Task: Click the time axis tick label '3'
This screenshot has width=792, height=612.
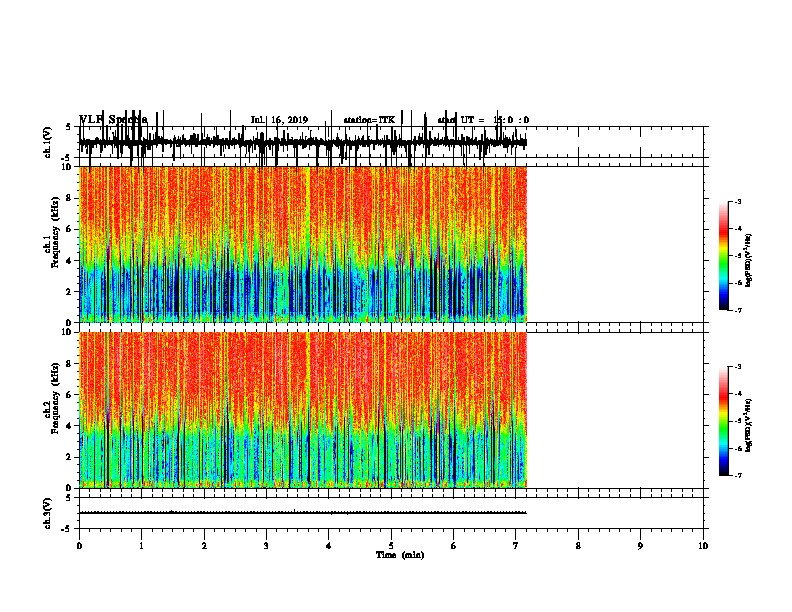Action: point(266,546)
